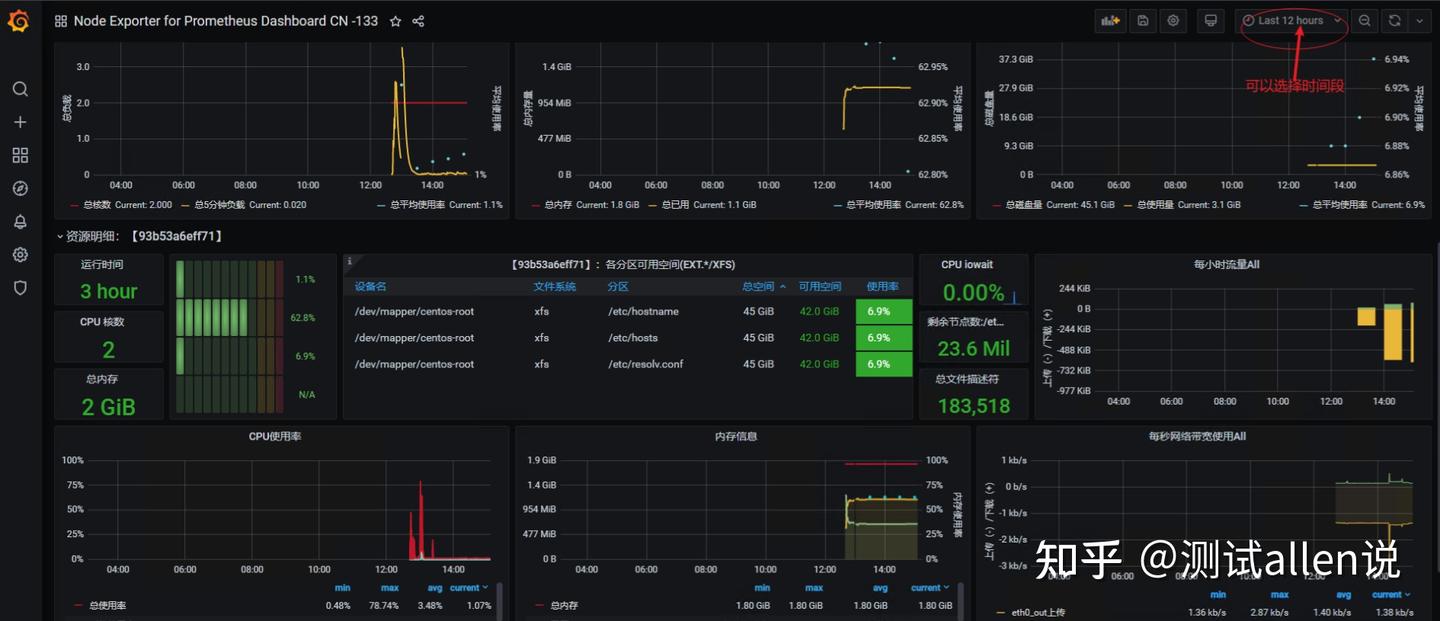Open the Server Admin shield icon
Image resolution: width=1440 pixels, height=621 pixels.
coord(20,287)
